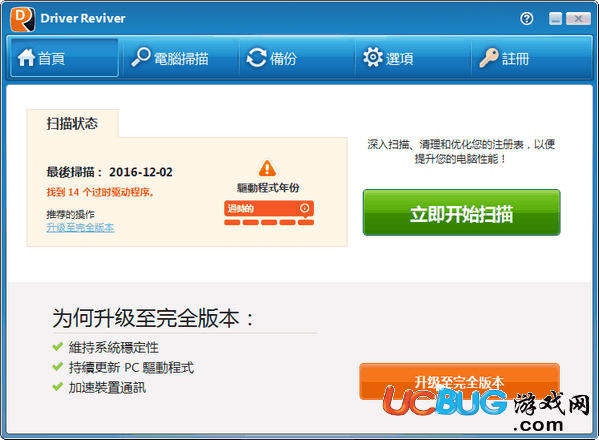The height and width of the screenshot is (440, 599).
Task: Open the 備份 backup tab
Action: [x=297, y=58]
